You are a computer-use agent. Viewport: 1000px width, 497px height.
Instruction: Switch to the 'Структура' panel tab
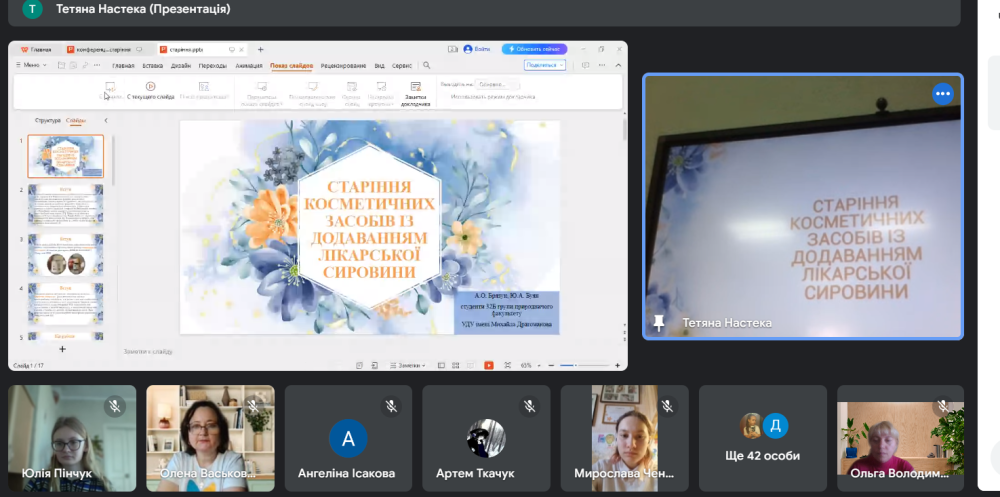(48, 120)
